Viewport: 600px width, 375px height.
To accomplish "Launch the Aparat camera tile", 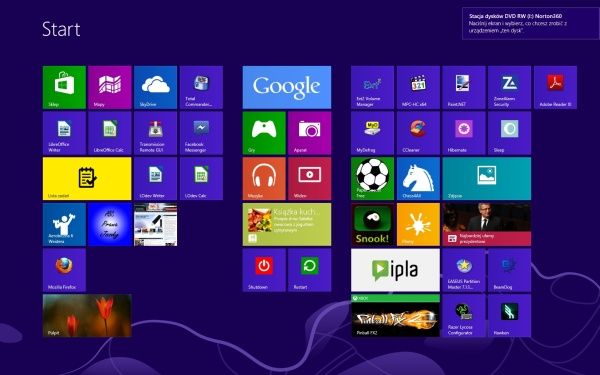I will tap(310, 133).
